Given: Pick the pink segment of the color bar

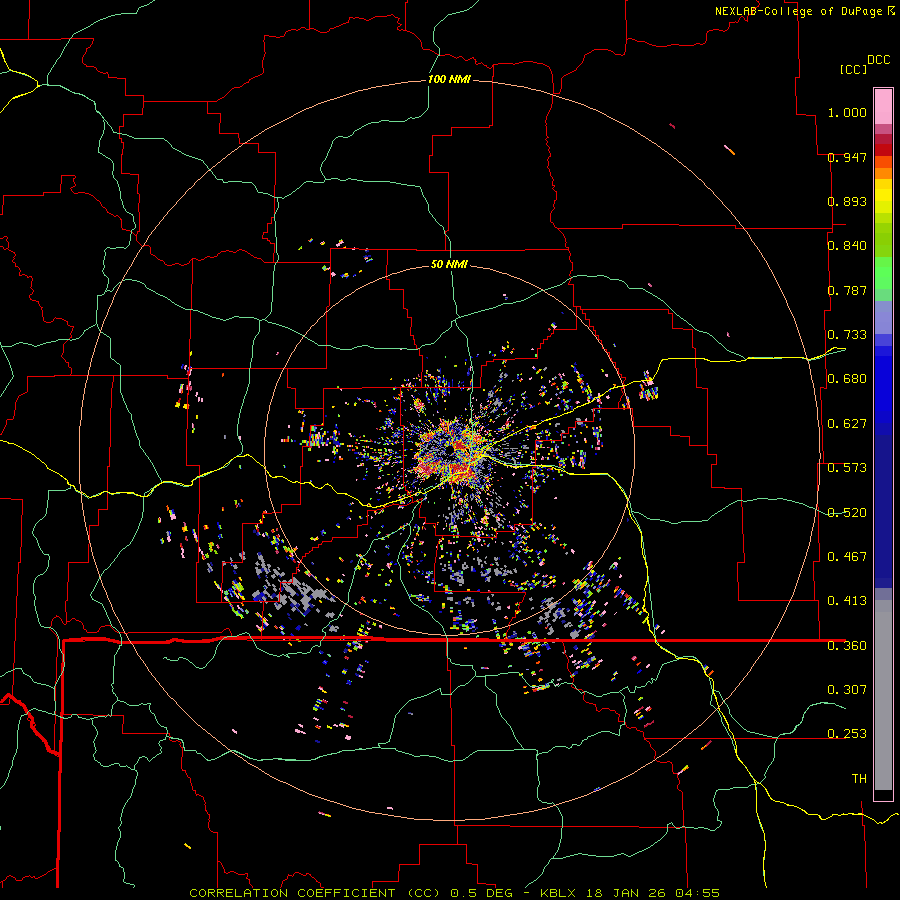Looking at the screenshot, I should click(883, 106).
